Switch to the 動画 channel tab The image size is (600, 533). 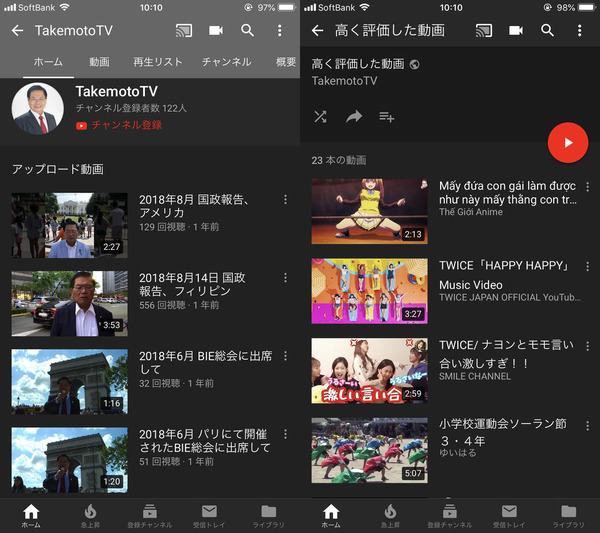point(99,62)
